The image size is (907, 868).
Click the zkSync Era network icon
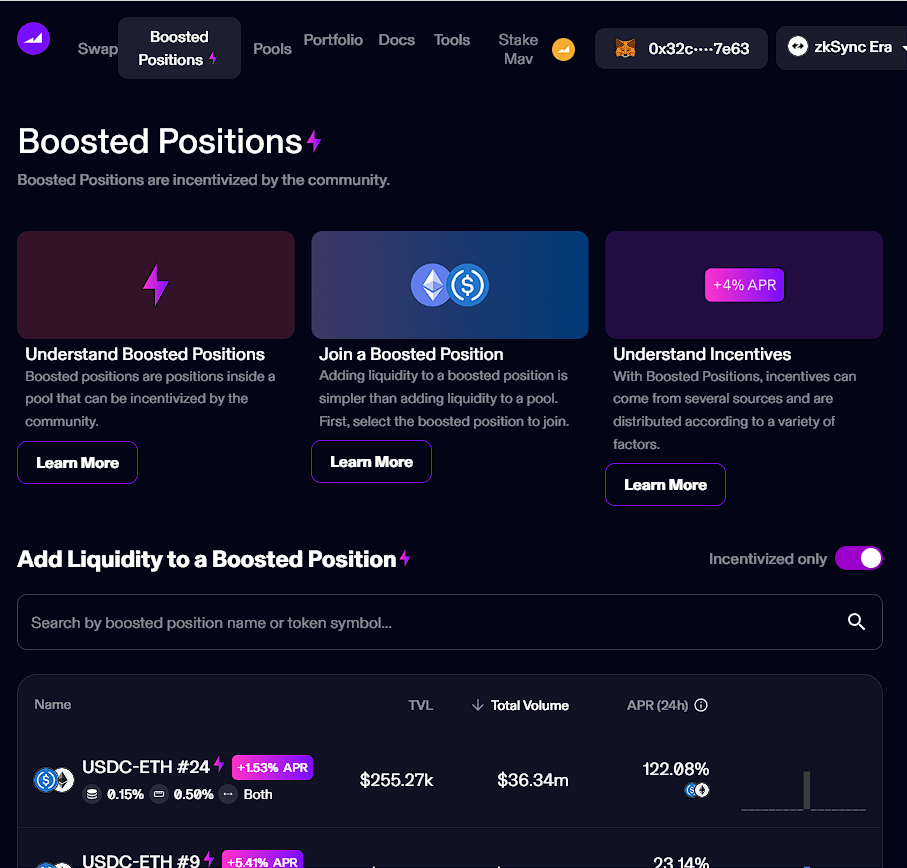[x=798, y=47]
